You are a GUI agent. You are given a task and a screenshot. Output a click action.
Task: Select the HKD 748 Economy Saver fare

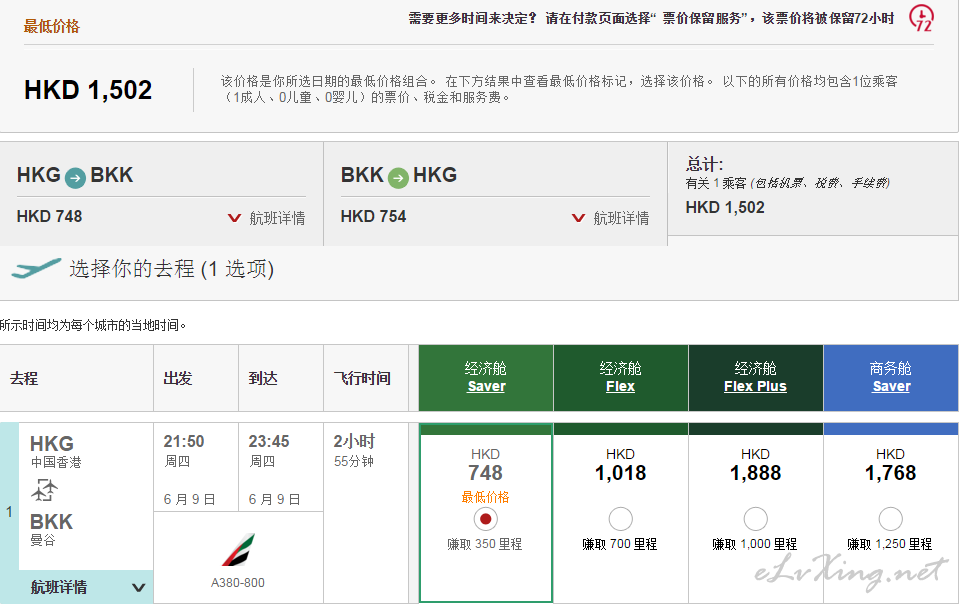click(x=486, y=519)
